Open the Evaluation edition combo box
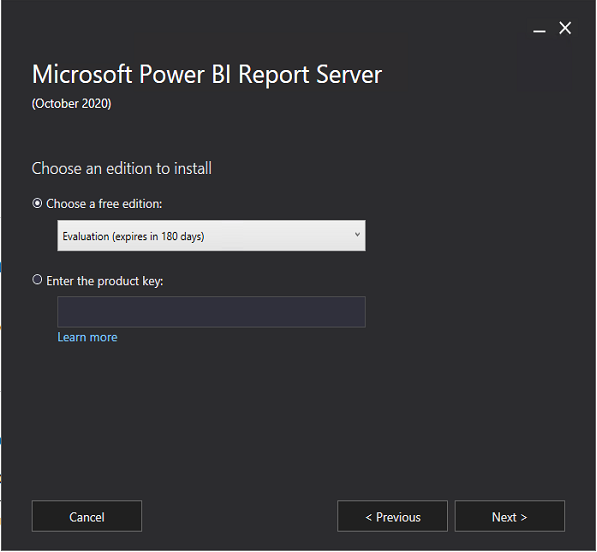597x552 pixels. (x=211, y=235)
